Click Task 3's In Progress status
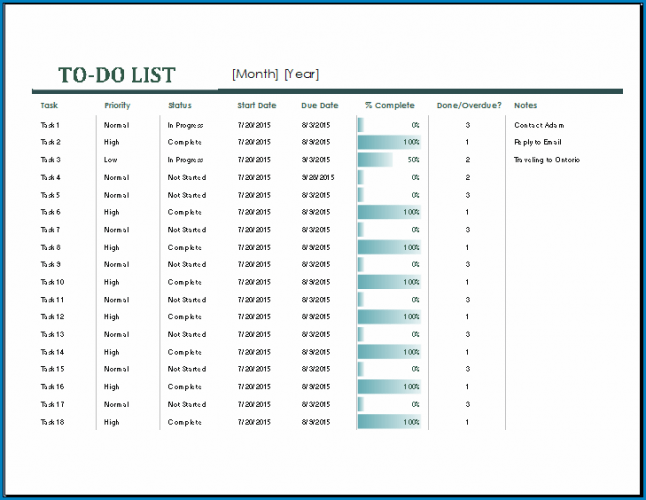The image size is (646, 500). pyautogui.click(x=185, y=160)
